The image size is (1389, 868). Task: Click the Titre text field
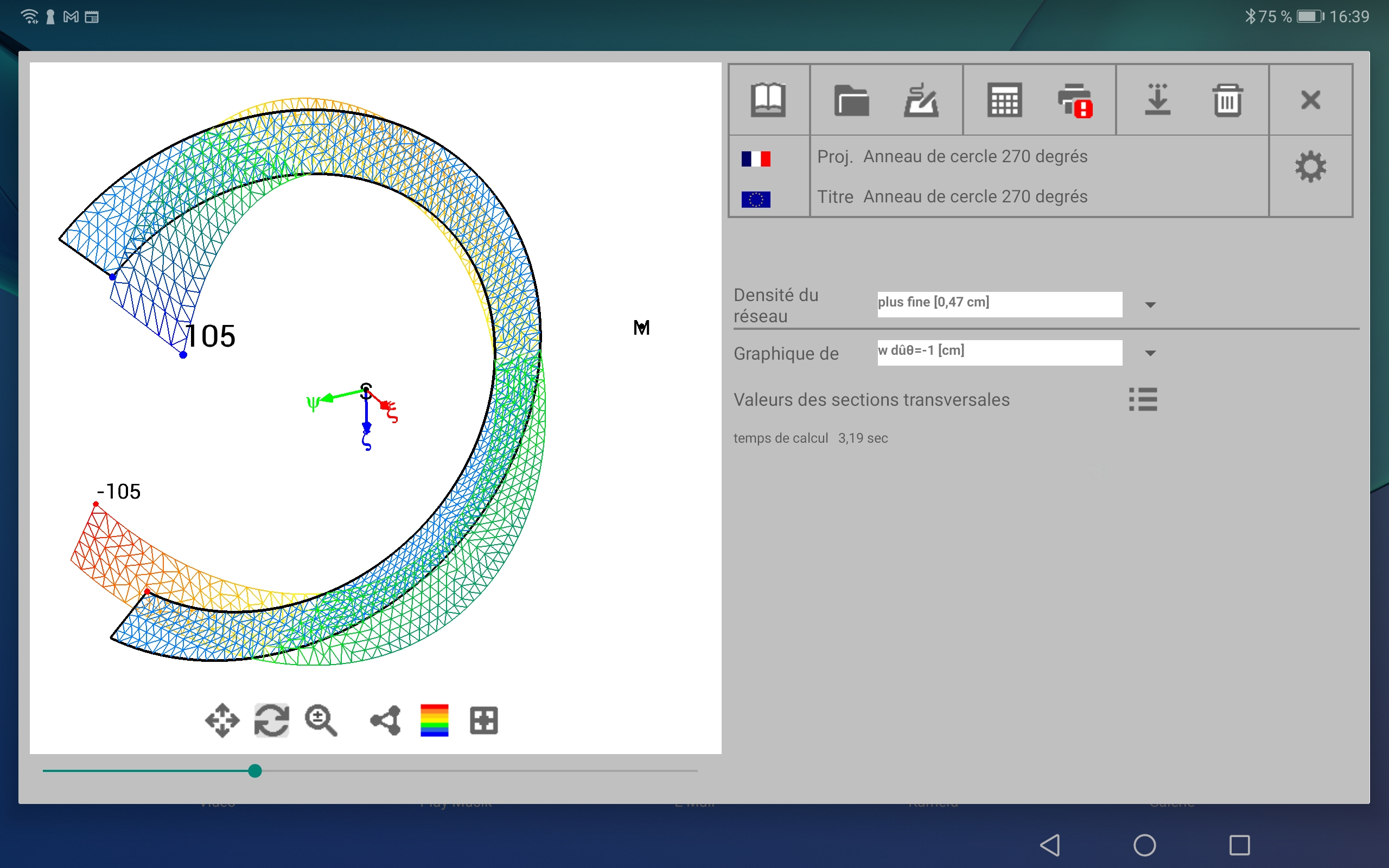point(974,197)
